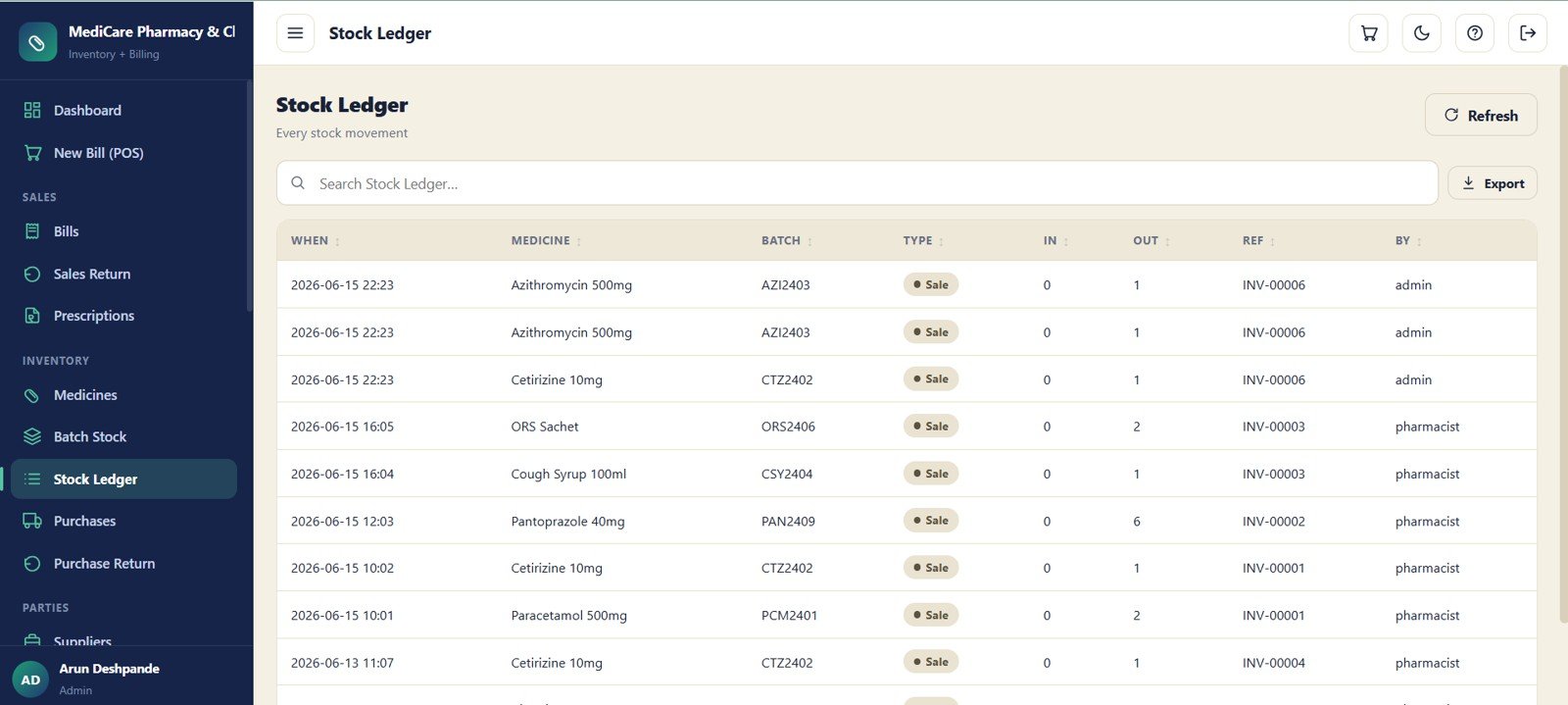Click the MediCare Pharmacy pill logo
The width and height of the screenshot is (1568, 705).
[x=37, y=42]
